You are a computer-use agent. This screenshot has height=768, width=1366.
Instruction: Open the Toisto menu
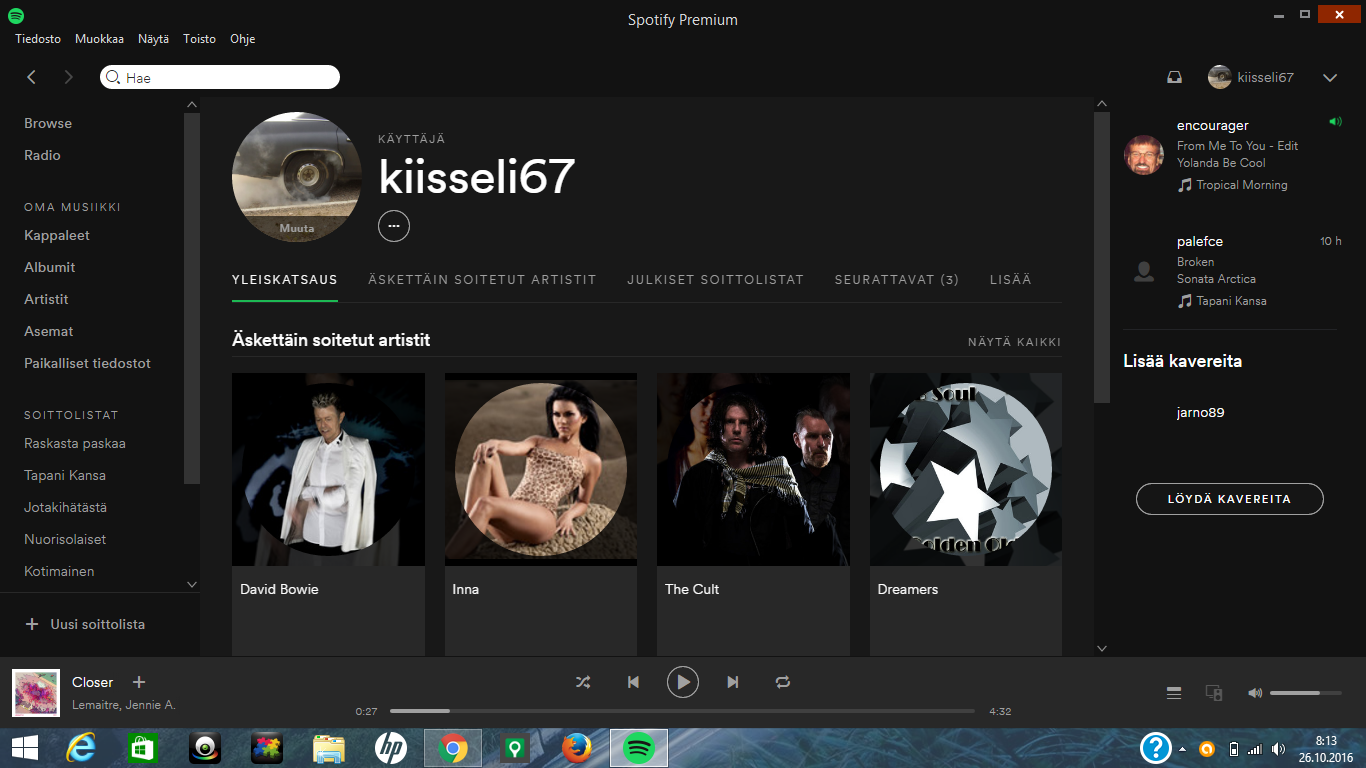click(x=199, y=39)
